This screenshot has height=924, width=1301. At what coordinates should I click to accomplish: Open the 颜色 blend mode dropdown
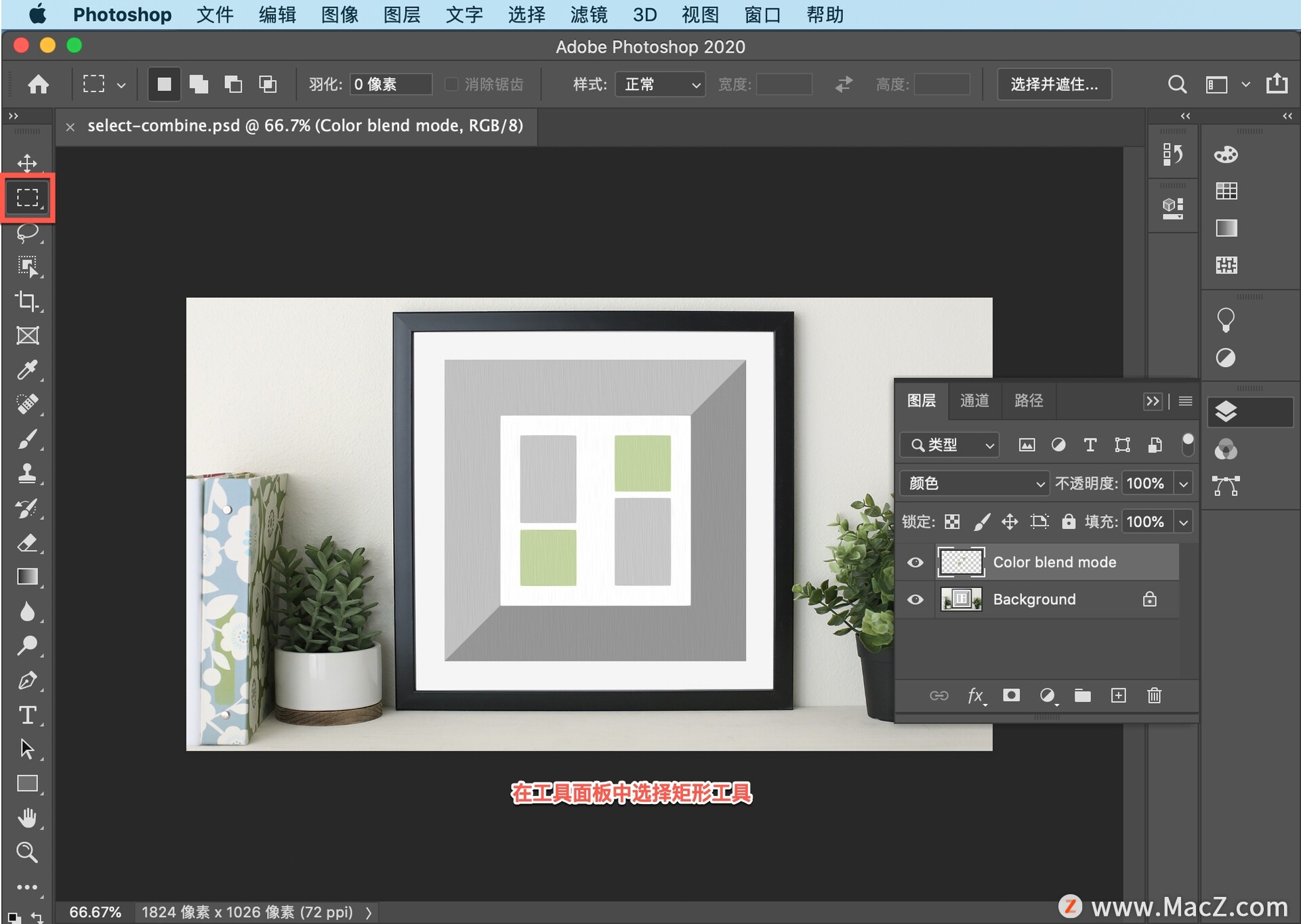tap(974, 484)
